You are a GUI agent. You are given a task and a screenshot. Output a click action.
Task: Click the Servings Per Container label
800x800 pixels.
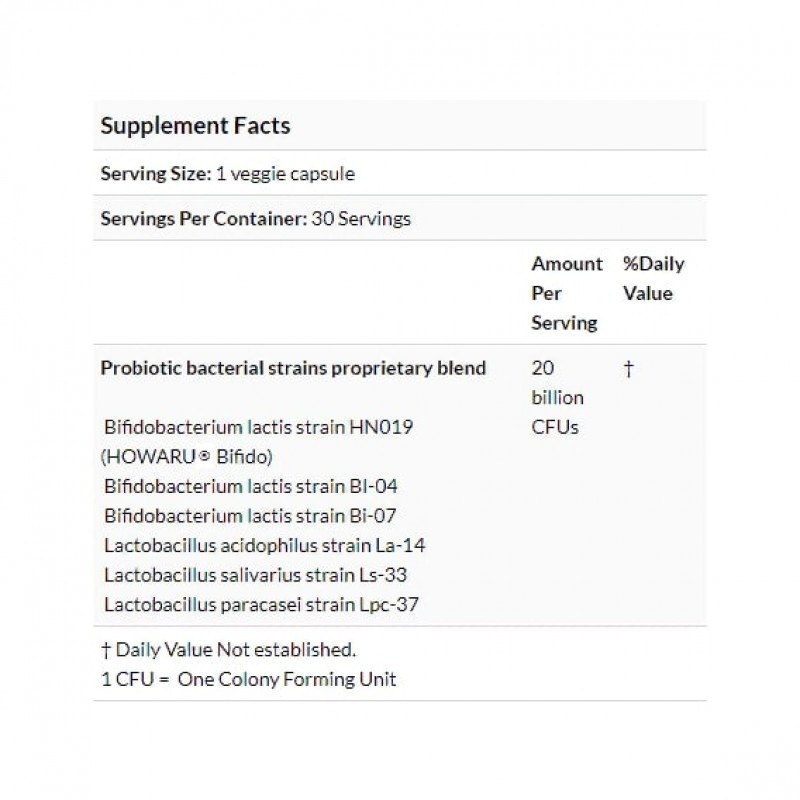point(201,218)
